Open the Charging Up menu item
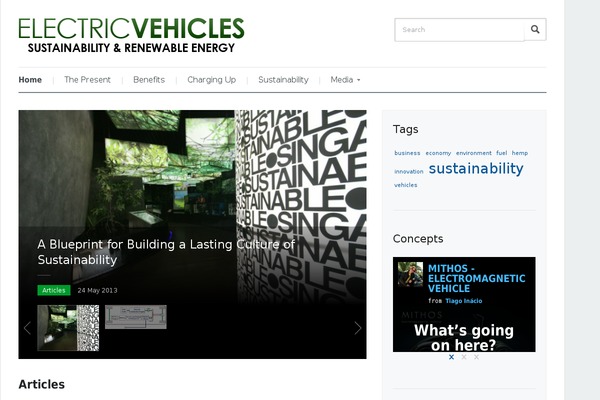Screen dimensions: 600x400 tap(212, 80)
